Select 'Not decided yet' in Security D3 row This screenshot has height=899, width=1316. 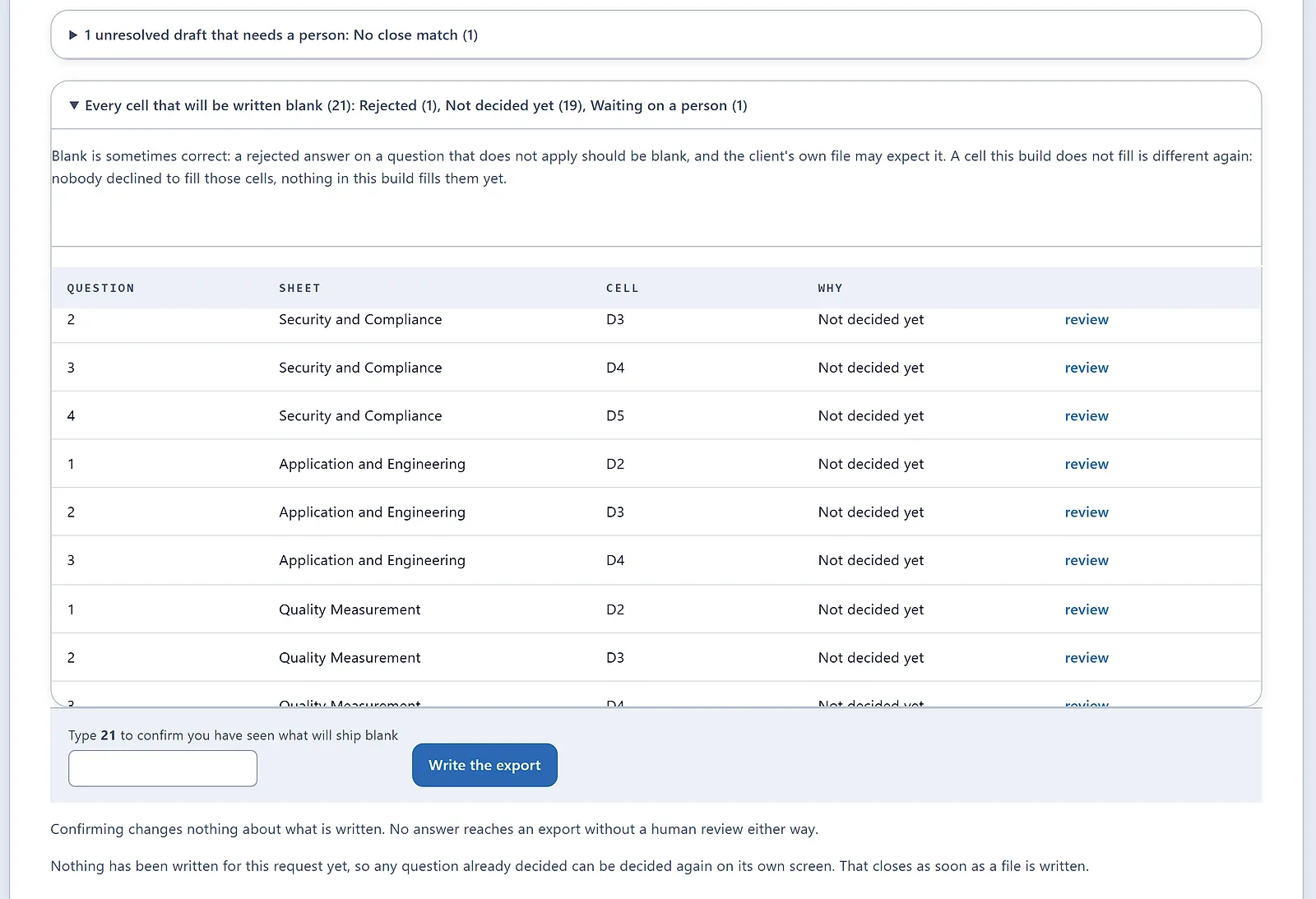point(870,319)
